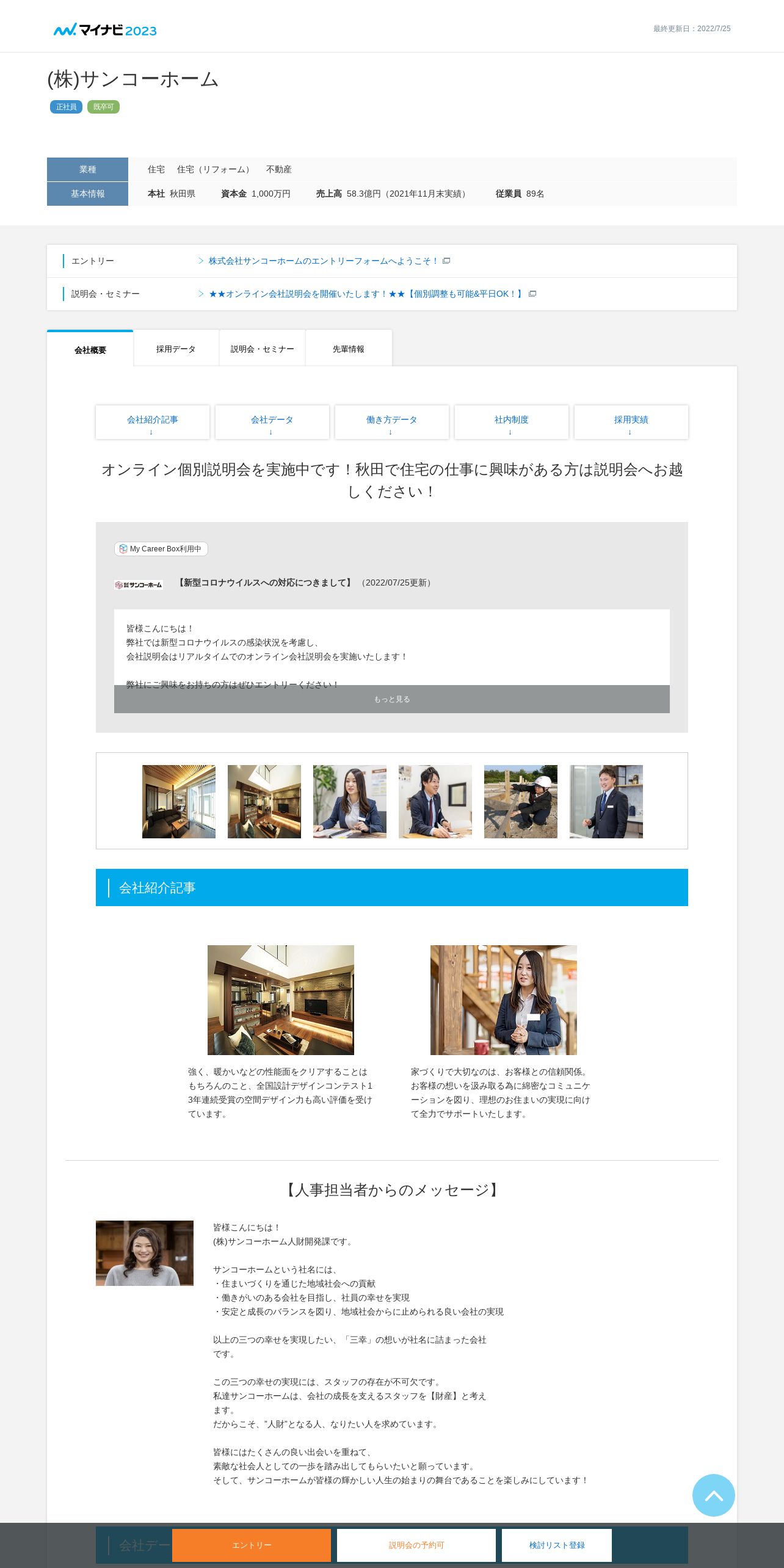Click the 資本金 1,000万円 value
784x1568 pixels.
[256, 194]
